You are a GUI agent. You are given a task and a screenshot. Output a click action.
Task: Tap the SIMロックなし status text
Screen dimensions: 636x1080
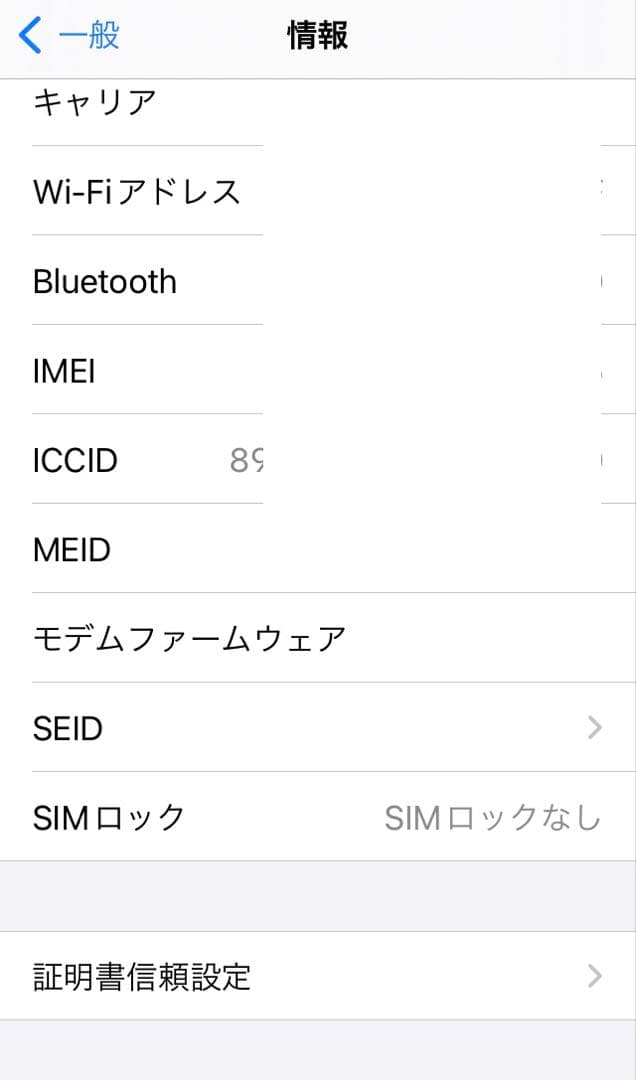coord(493,816)
